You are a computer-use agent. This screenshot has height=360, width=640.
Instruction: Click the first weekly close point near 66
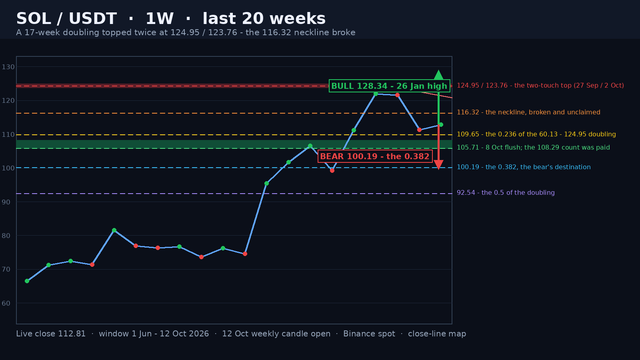click(27, 281)
